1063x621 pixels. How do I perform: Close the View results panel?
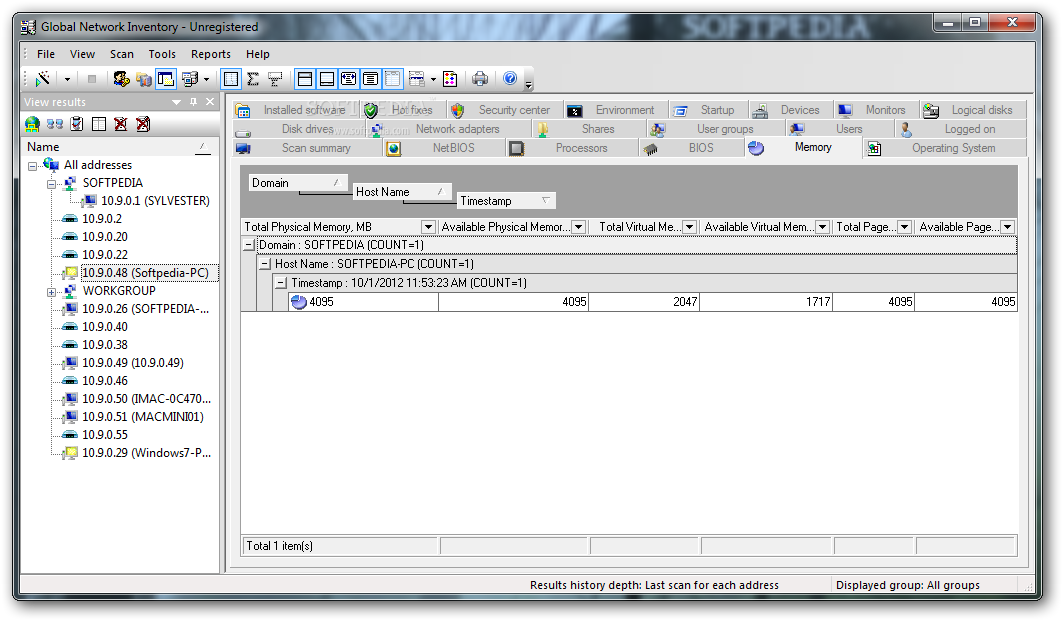209,102
